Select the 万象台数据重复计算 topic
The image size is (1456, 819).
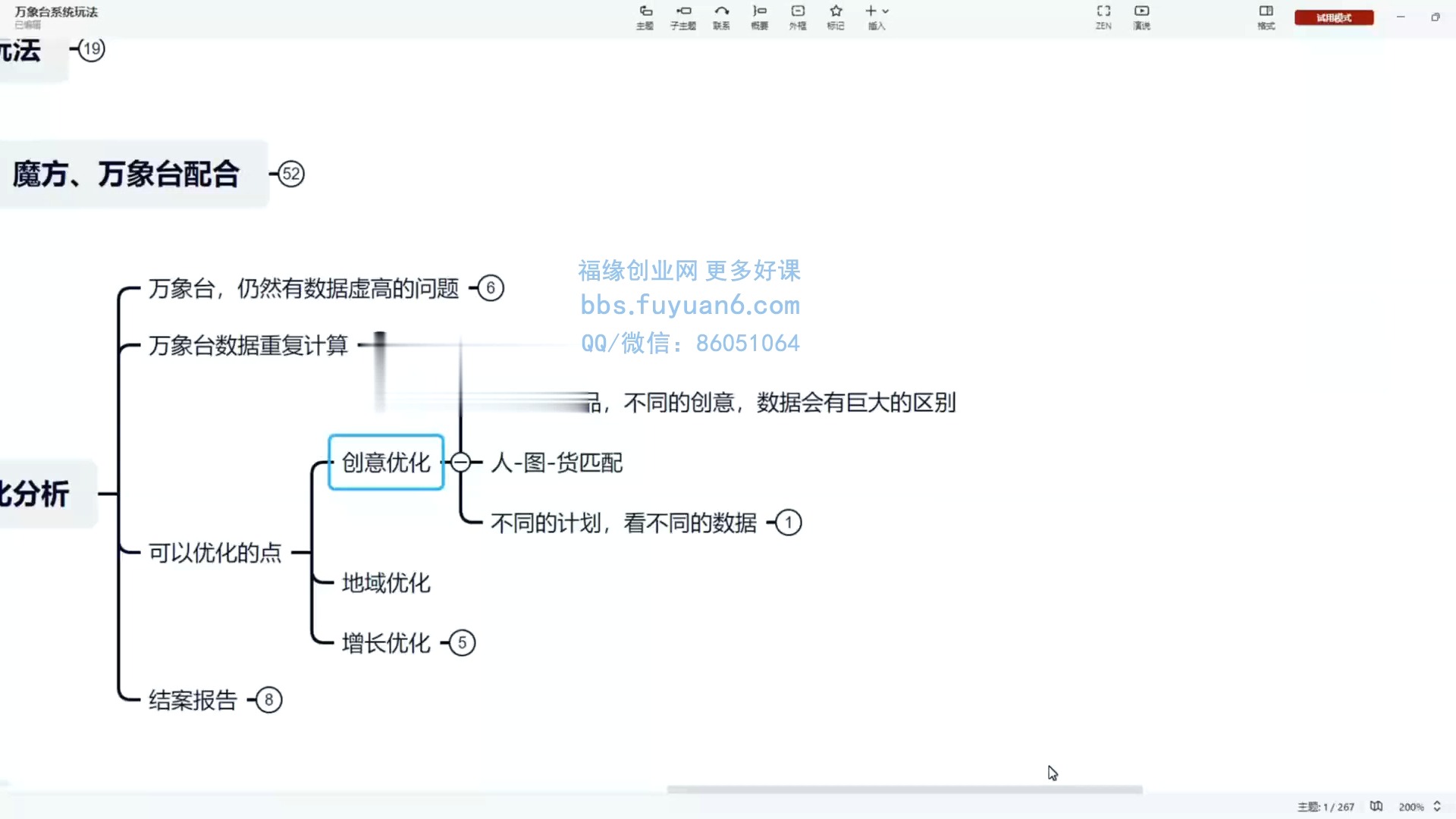pos(248,345)
